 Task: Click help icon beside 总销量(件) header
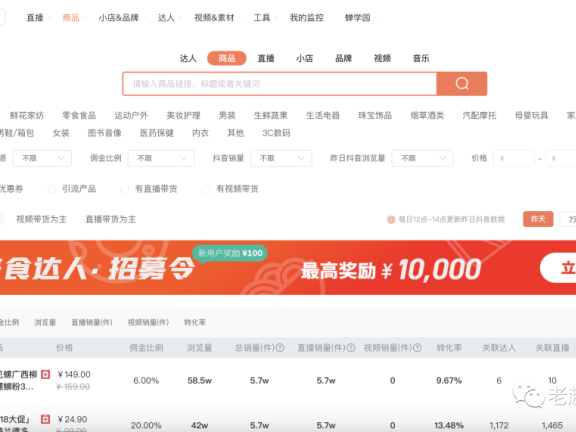pos(280,348)
